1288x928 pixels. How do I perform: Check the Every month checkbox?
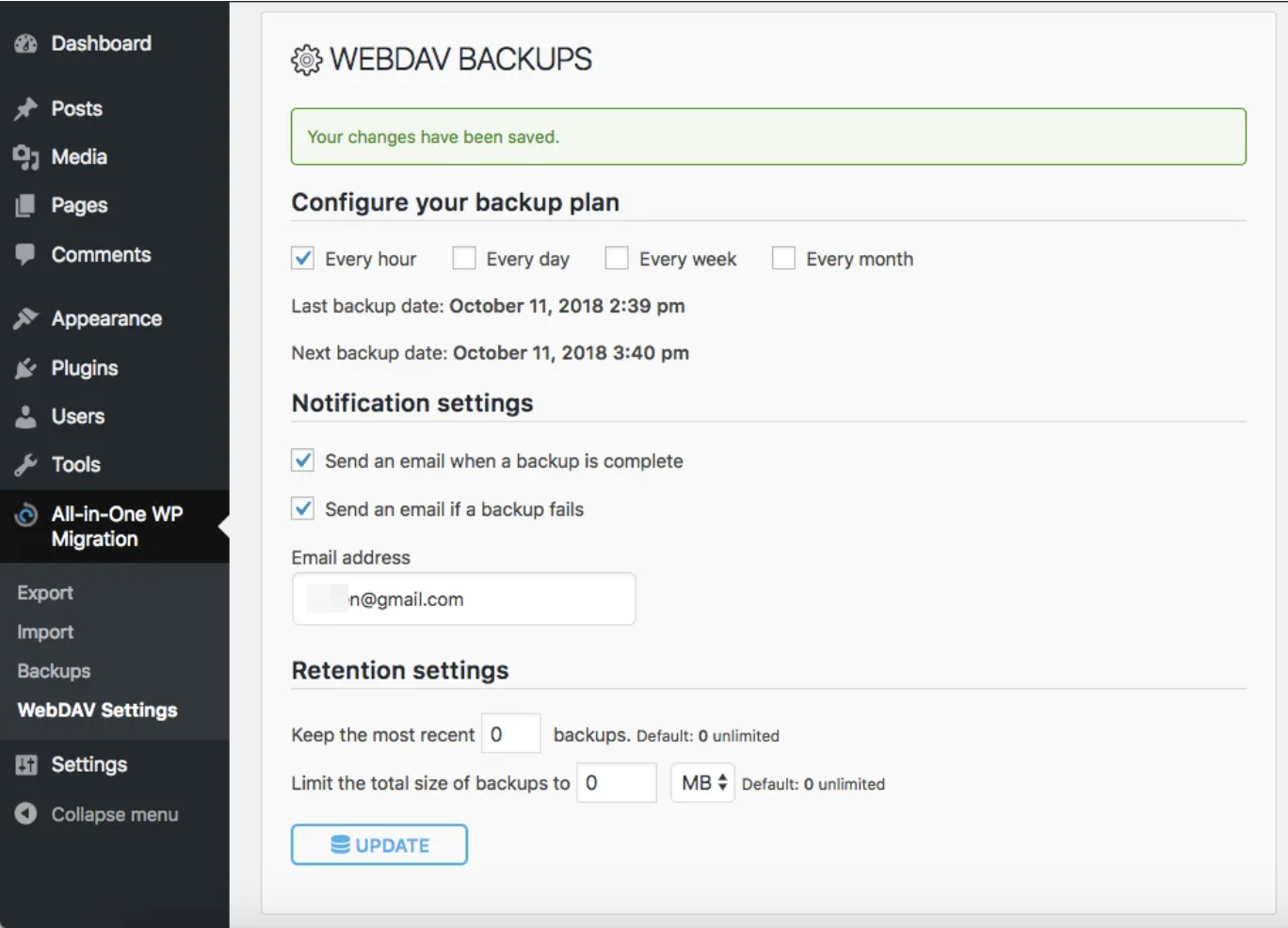click(x=783, y=258)
